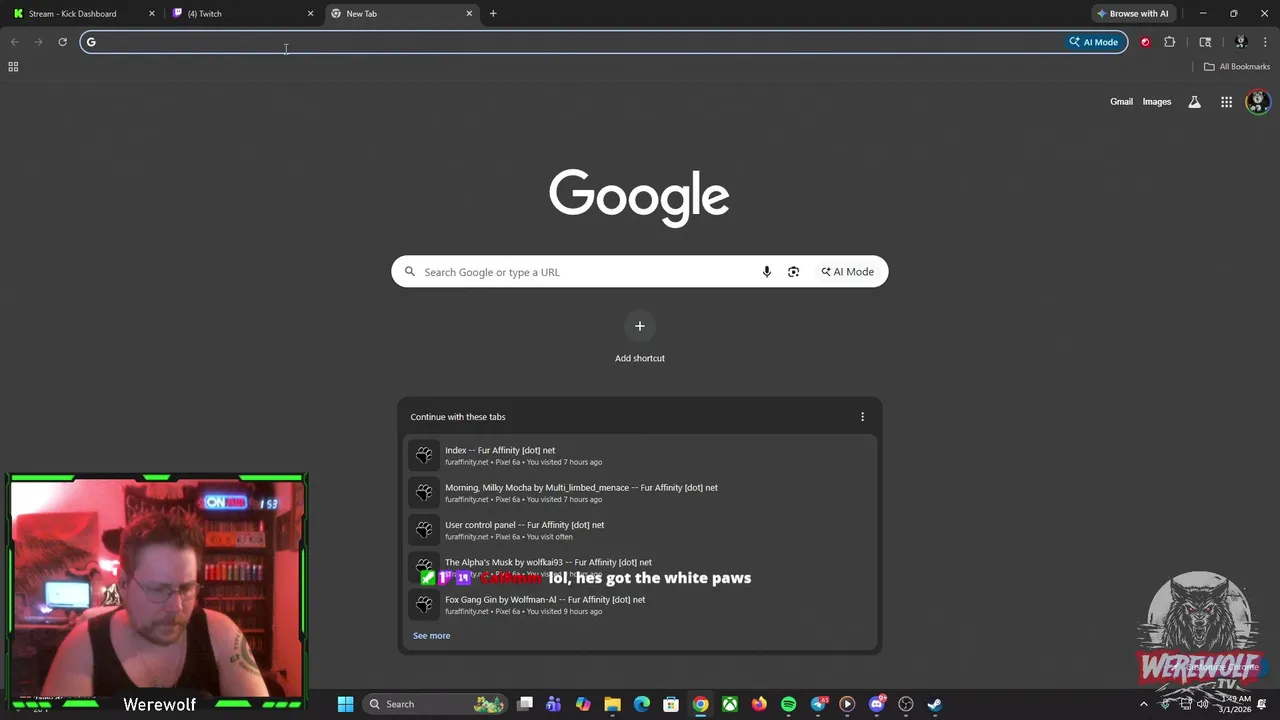1280x720 pixels.
Task: Click AI Mode in Google search box
Action: click(848, 272)
